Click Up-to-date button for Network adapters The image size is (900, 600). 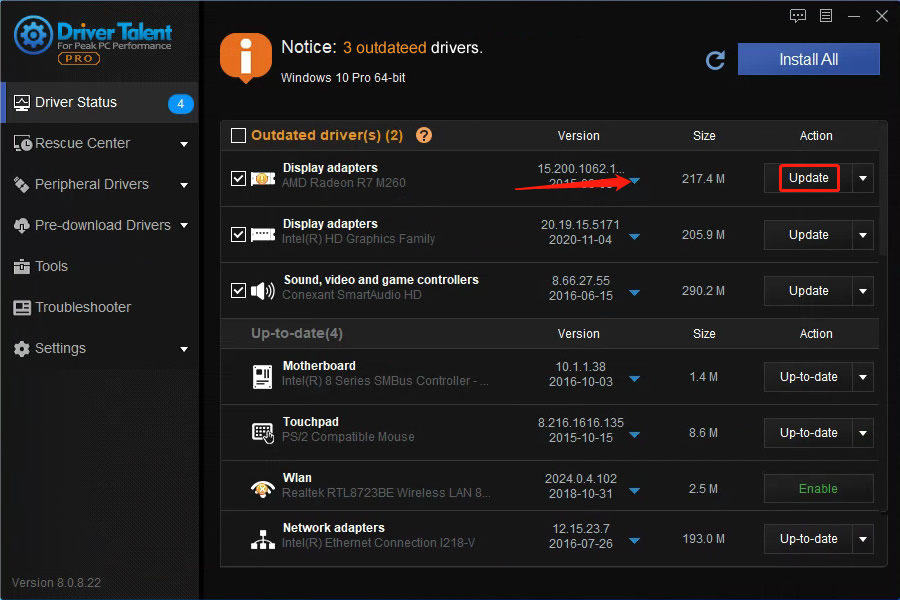(808, 539)
